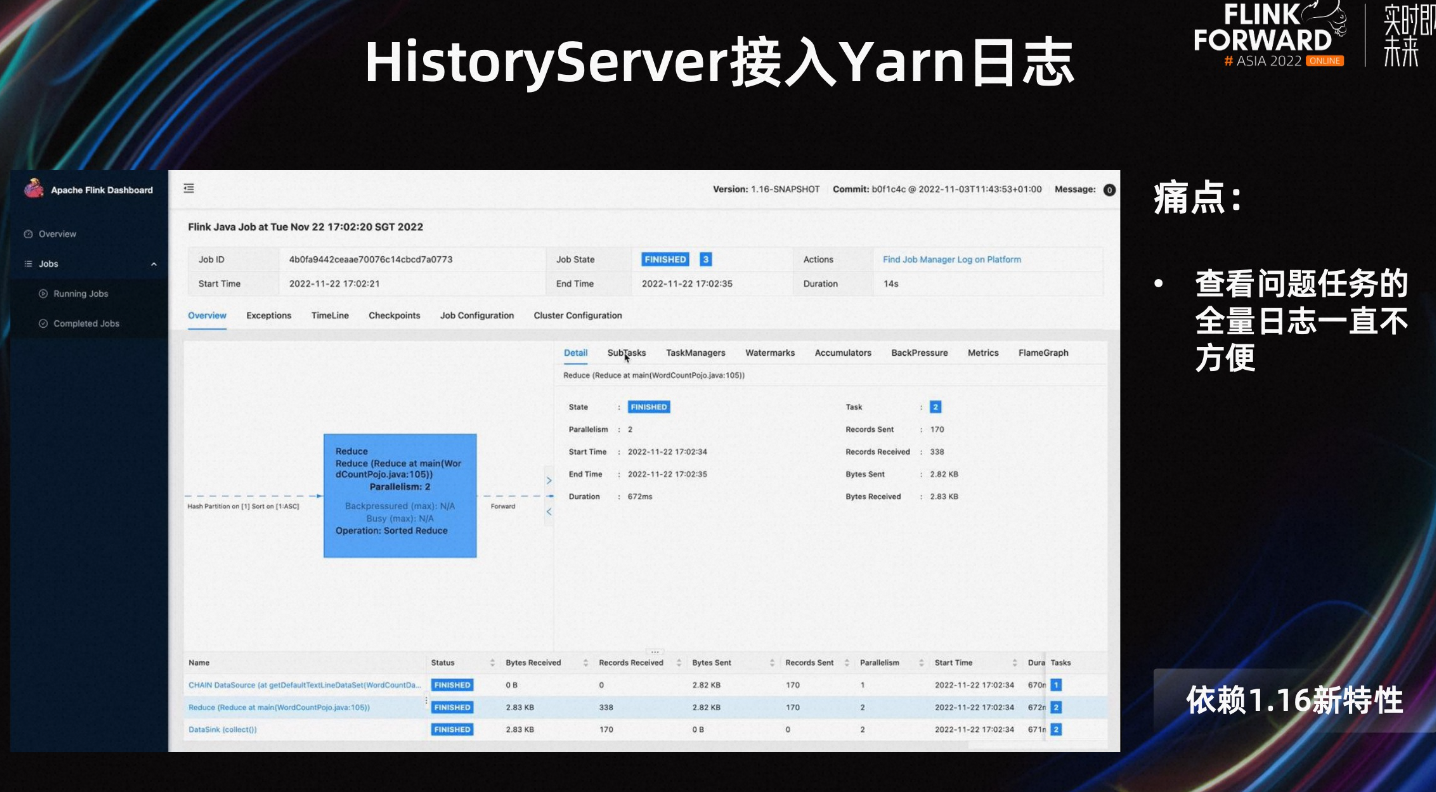Click the FINISHED Job State tag in the header

[666, 259]
